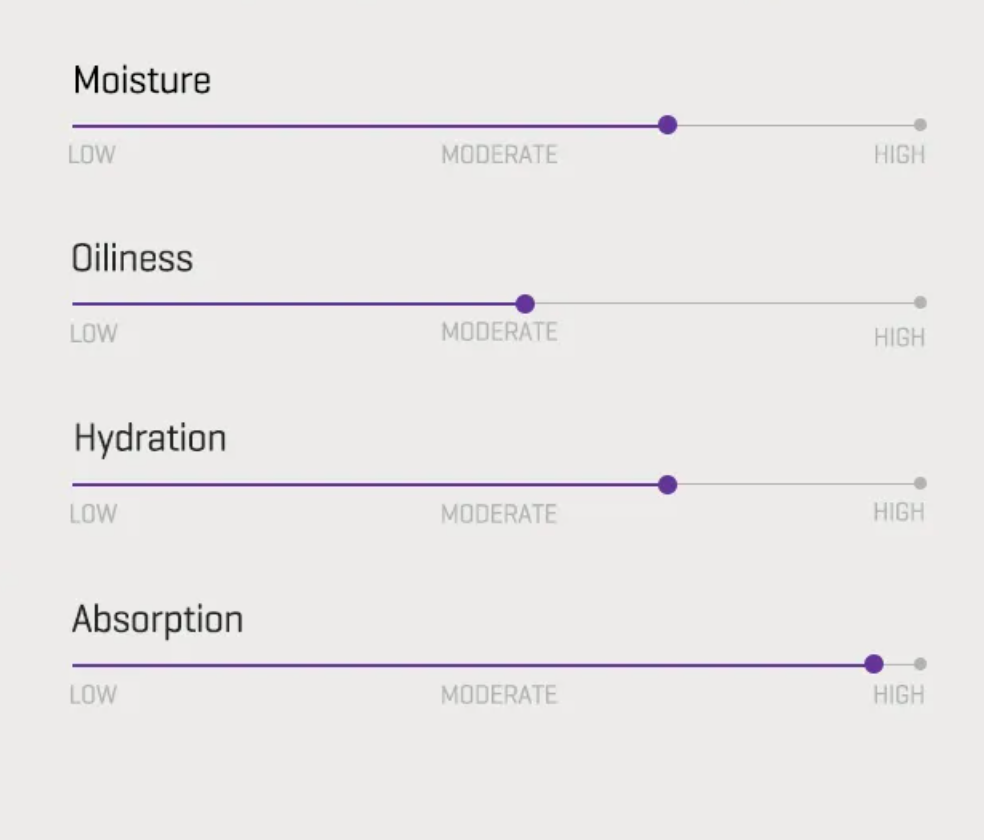This screenshot has width=984, height=840.
Task: Click MODERATE label under the Hydration slider
Action: coord(499,514)
